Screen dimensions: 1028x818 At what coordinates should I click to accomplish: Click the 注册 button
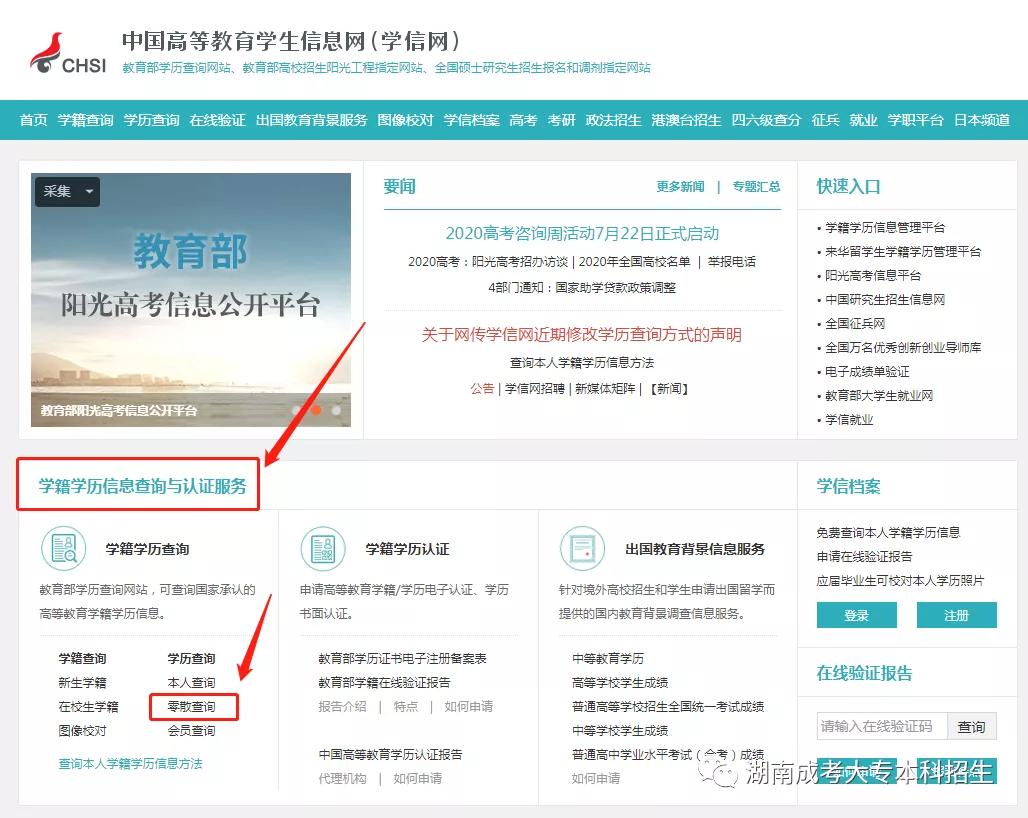coord(957,616)
